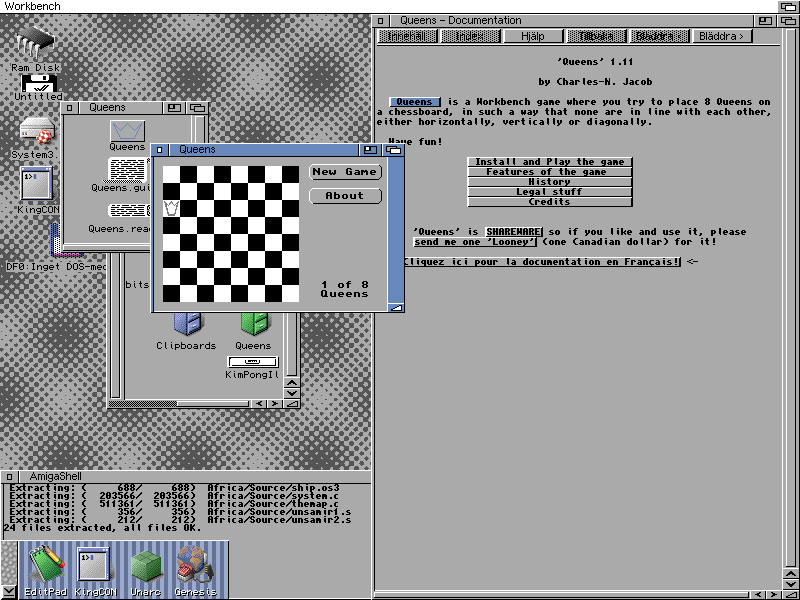Click the white queen piece on the board

(x=171, y=208)
